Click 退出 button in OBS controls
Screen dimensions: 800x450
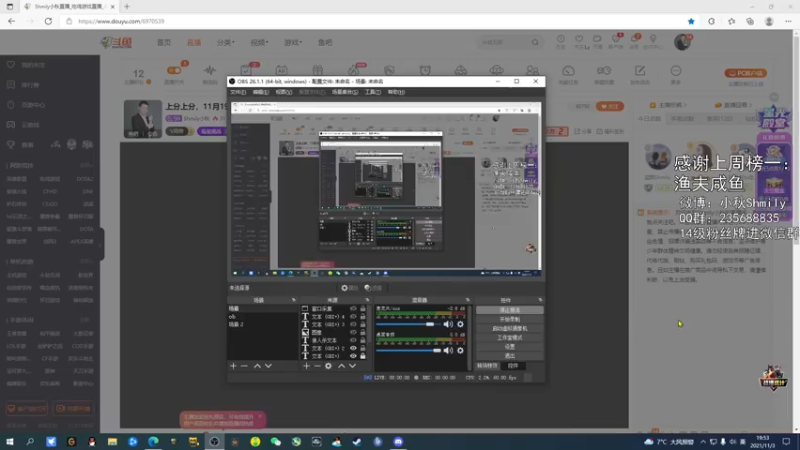point(510,356)
